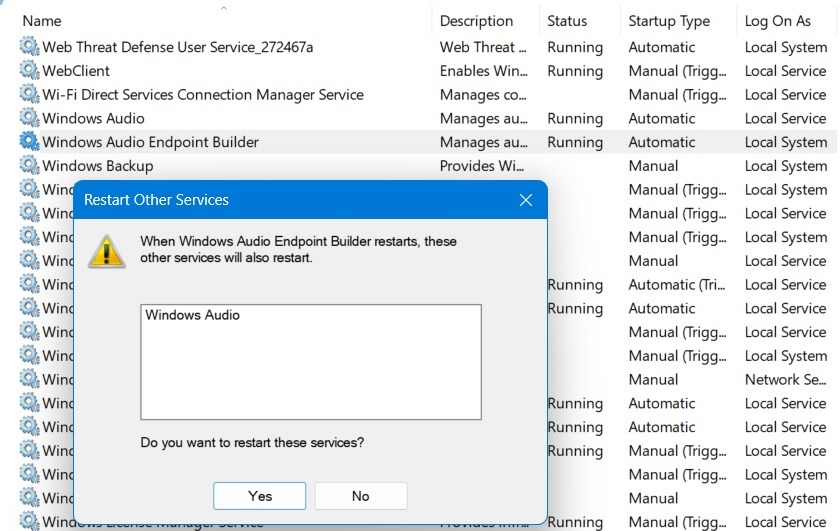This screenshot has width=840, height=531.
Task: Click 'Manual (Trigg...' startup type of WebClient
Action: coord(677,71)
